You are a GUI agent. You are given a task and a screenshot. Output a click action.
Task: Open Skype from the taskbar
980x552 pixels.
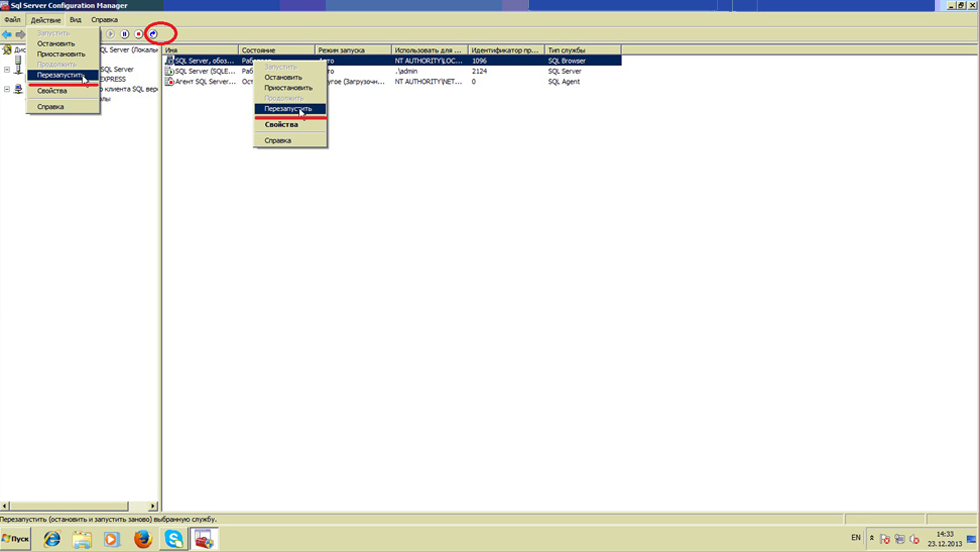point(174,540)
